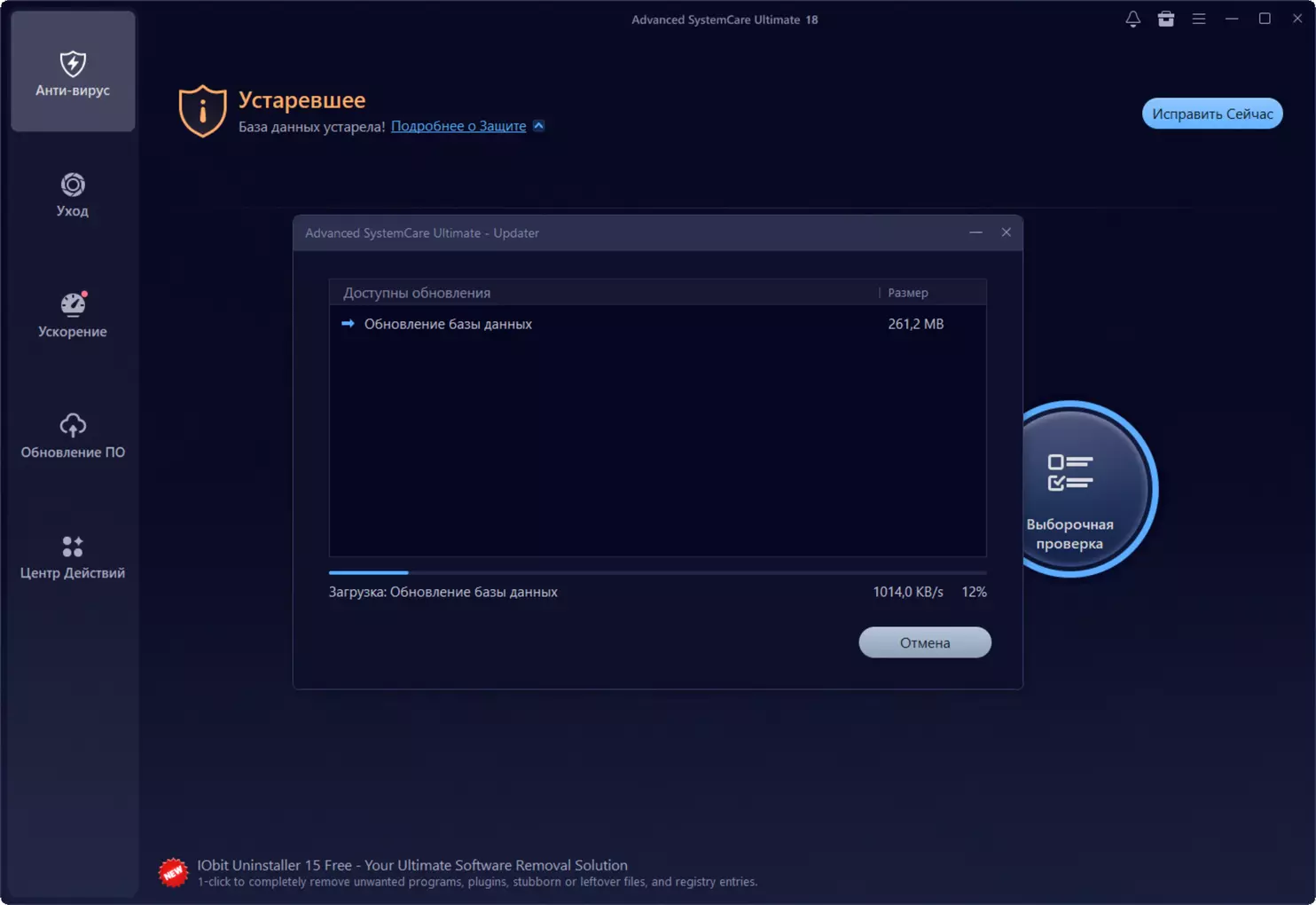1316x905 pixels.
Task: Open the Подробнее о Защите link
Action: (x=458, y=126)
